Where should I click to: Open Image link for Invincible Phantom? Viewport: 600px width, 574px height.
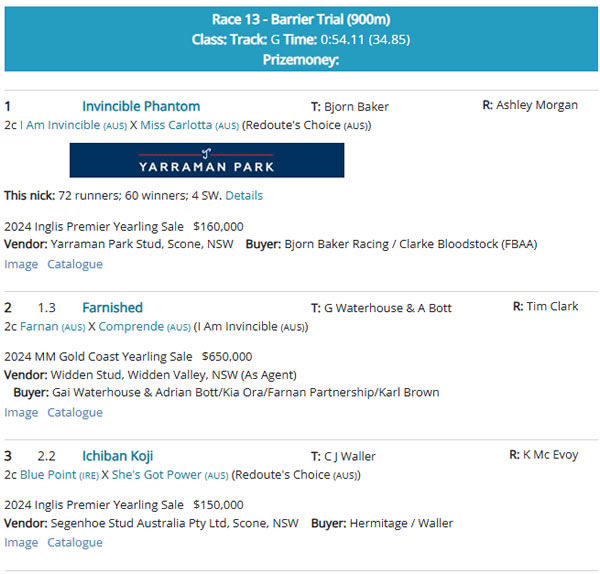click(x=21, y=264)
